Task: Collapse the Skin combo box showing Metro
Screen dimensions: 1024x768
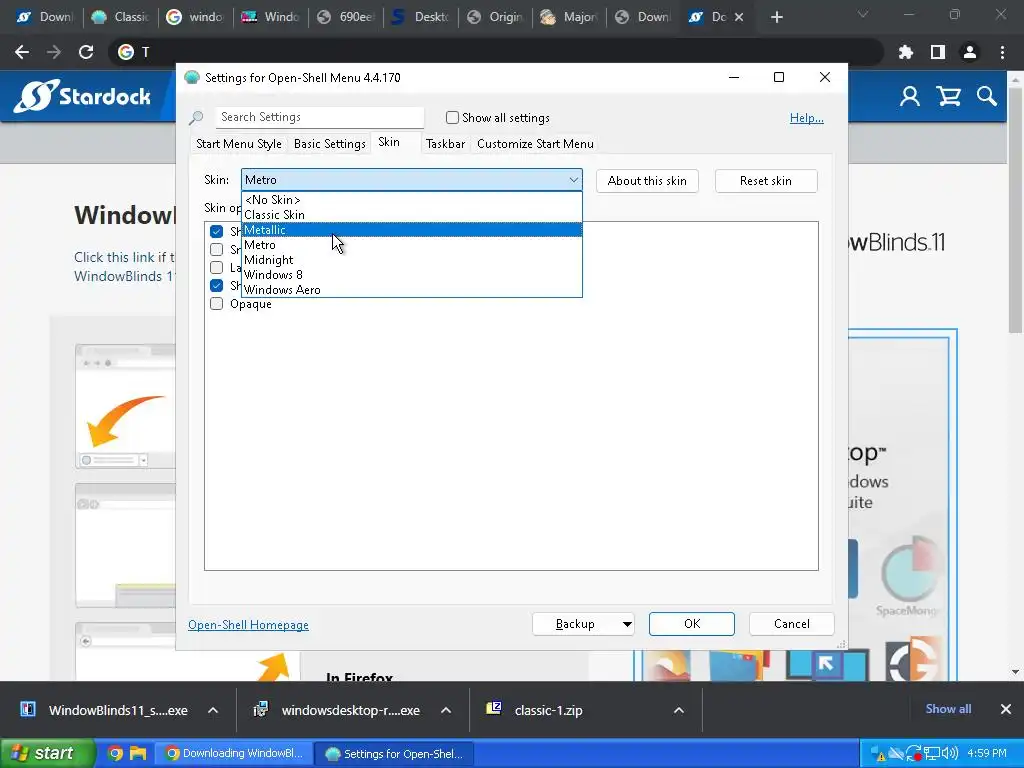Action: tap(411, 180)
